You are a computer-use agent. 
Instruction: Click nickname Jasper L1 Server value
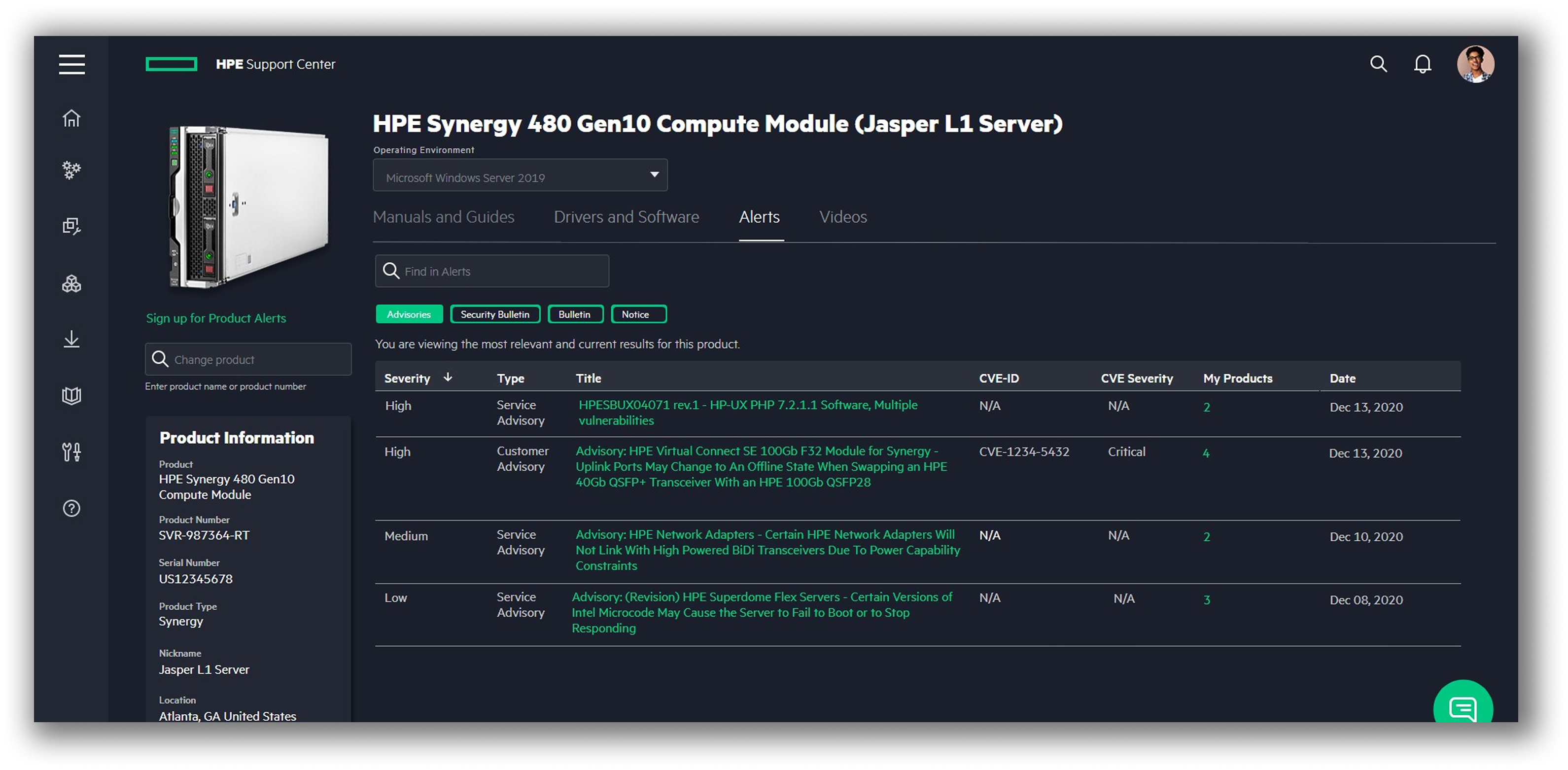[x=205, y=669]
